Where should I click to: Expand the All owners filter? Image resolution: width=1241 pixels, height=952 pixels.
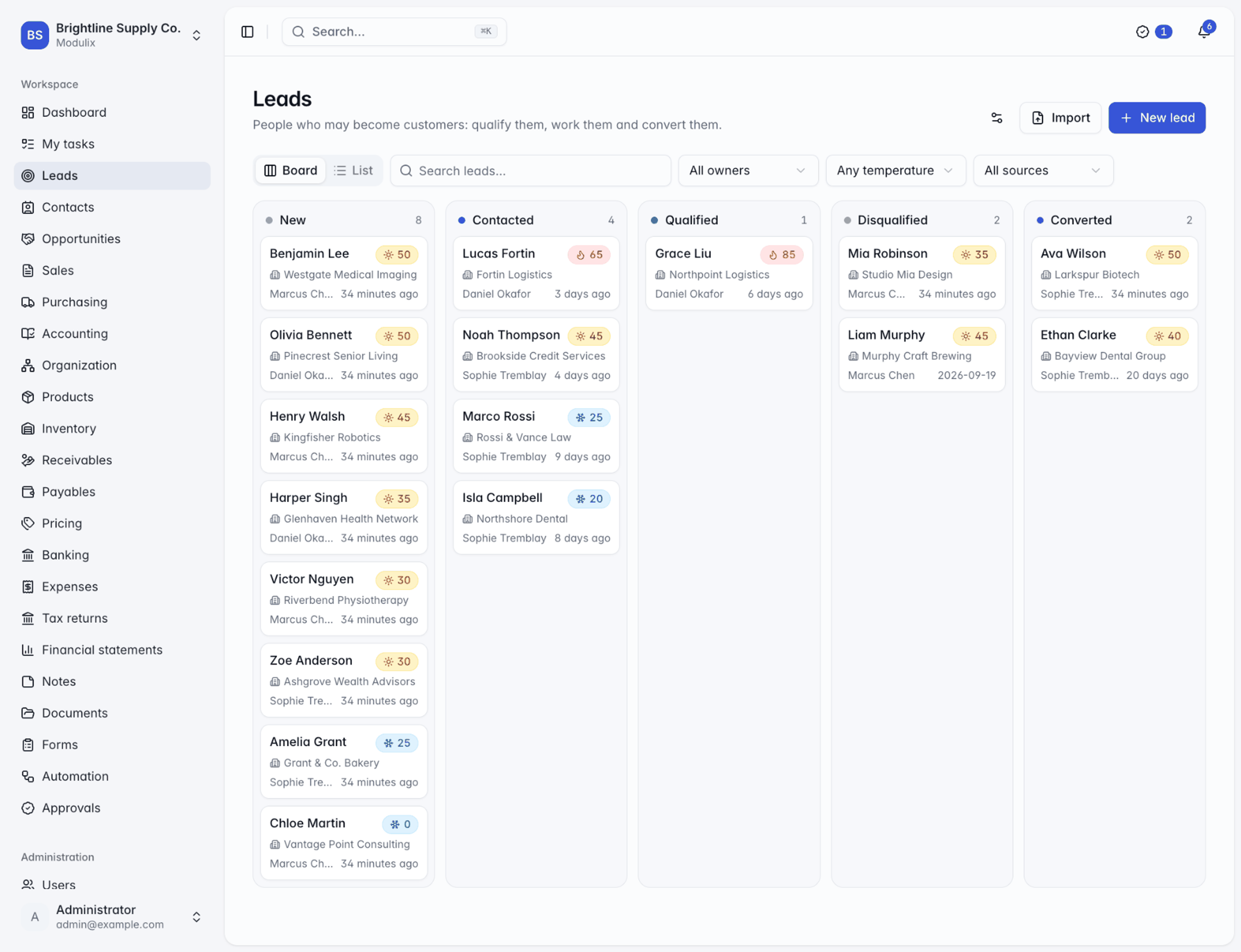tap(748, 171)
